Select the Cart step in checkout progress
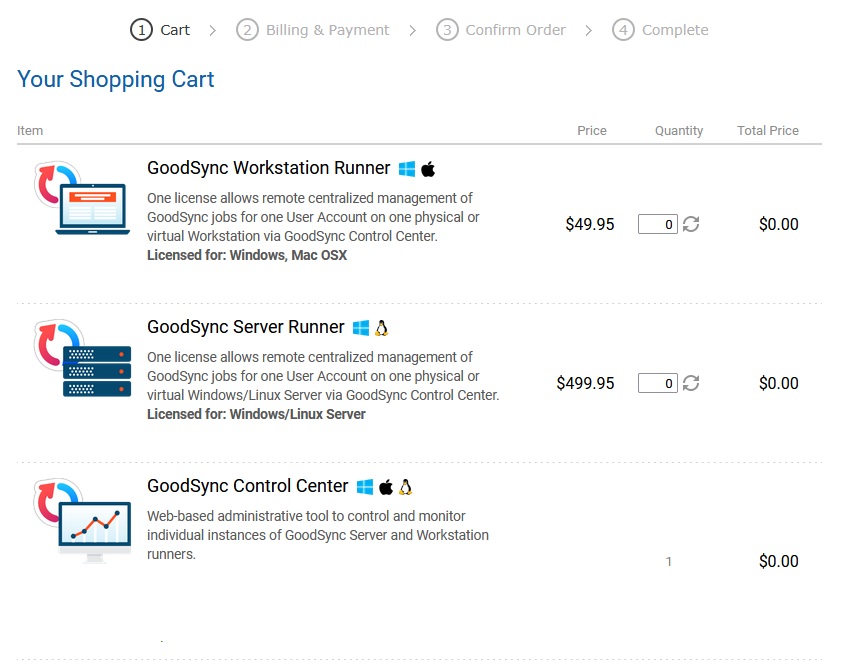 (x=160, y=30)
